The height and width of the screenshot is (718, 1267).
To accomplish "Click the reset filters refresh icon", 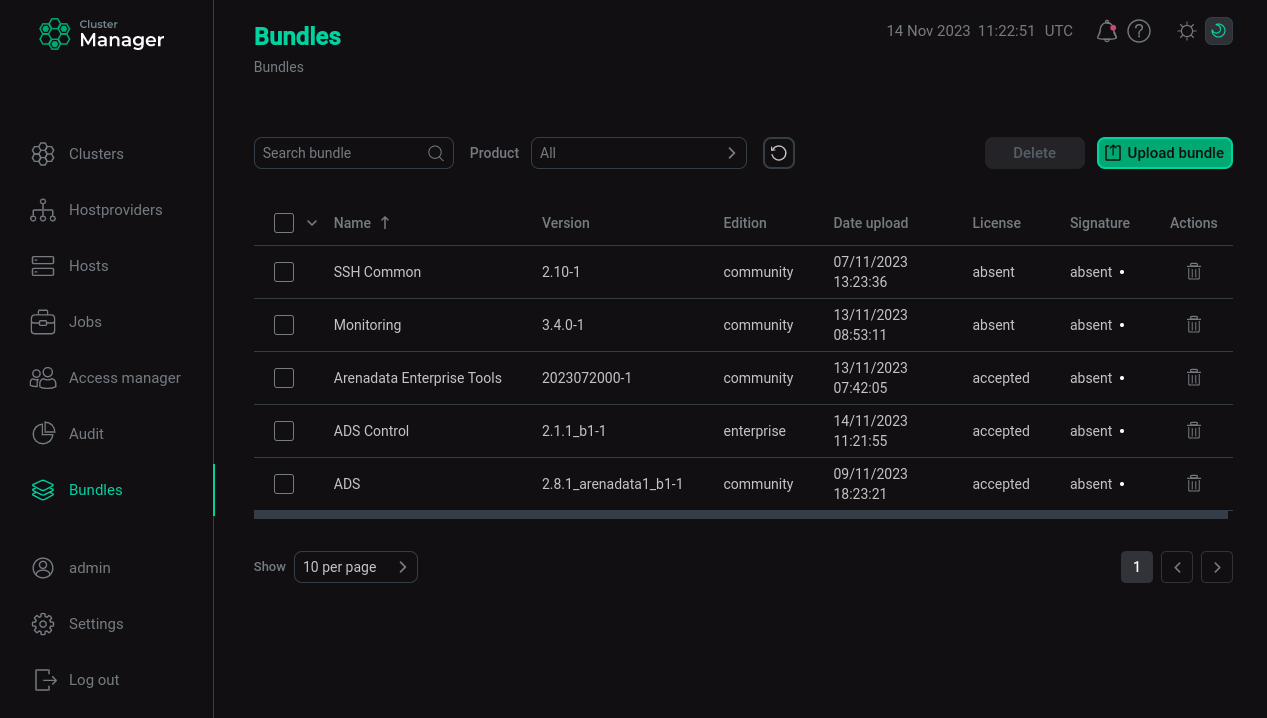I will [779, 153].
